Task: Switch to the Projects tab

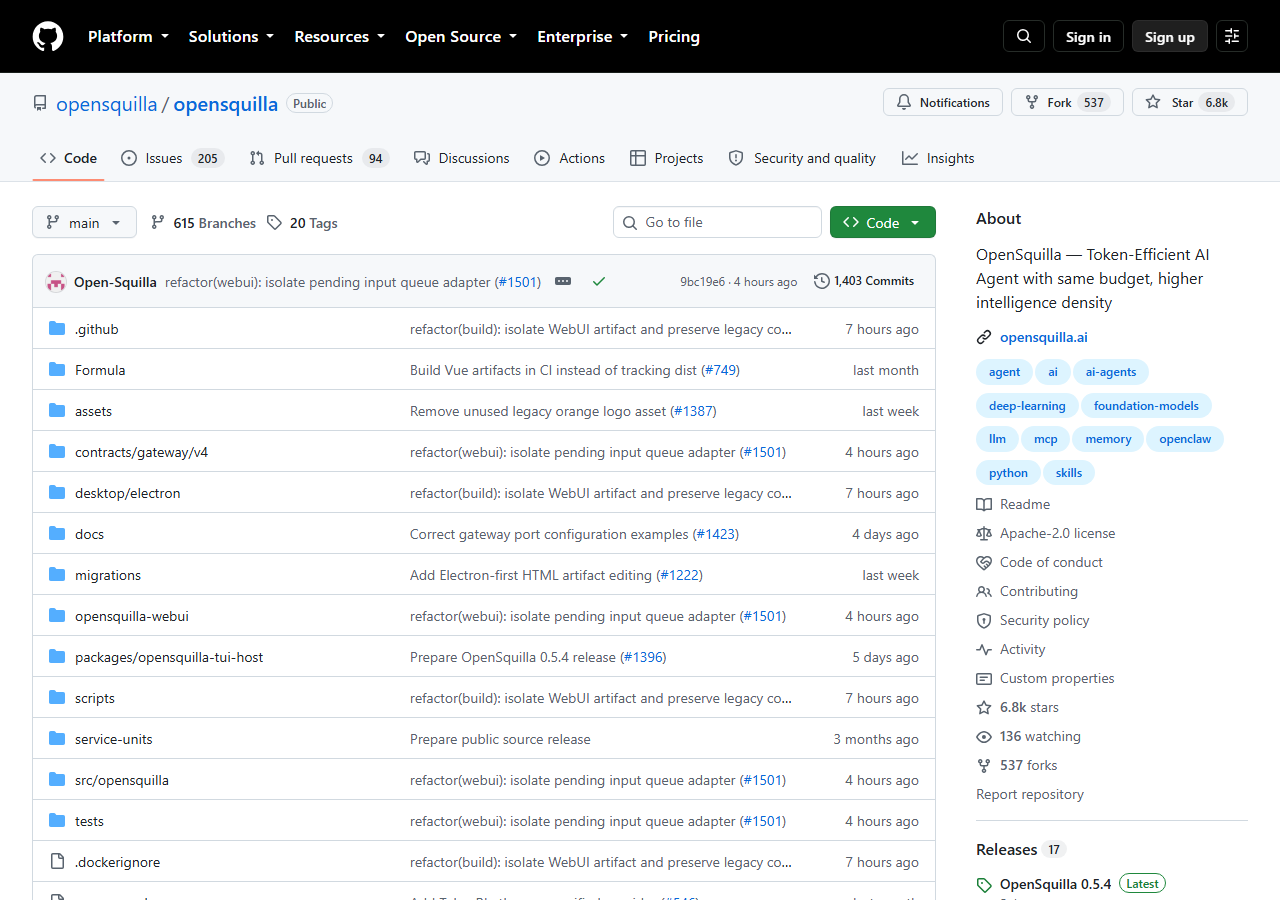Action: [x=667, y=158]
